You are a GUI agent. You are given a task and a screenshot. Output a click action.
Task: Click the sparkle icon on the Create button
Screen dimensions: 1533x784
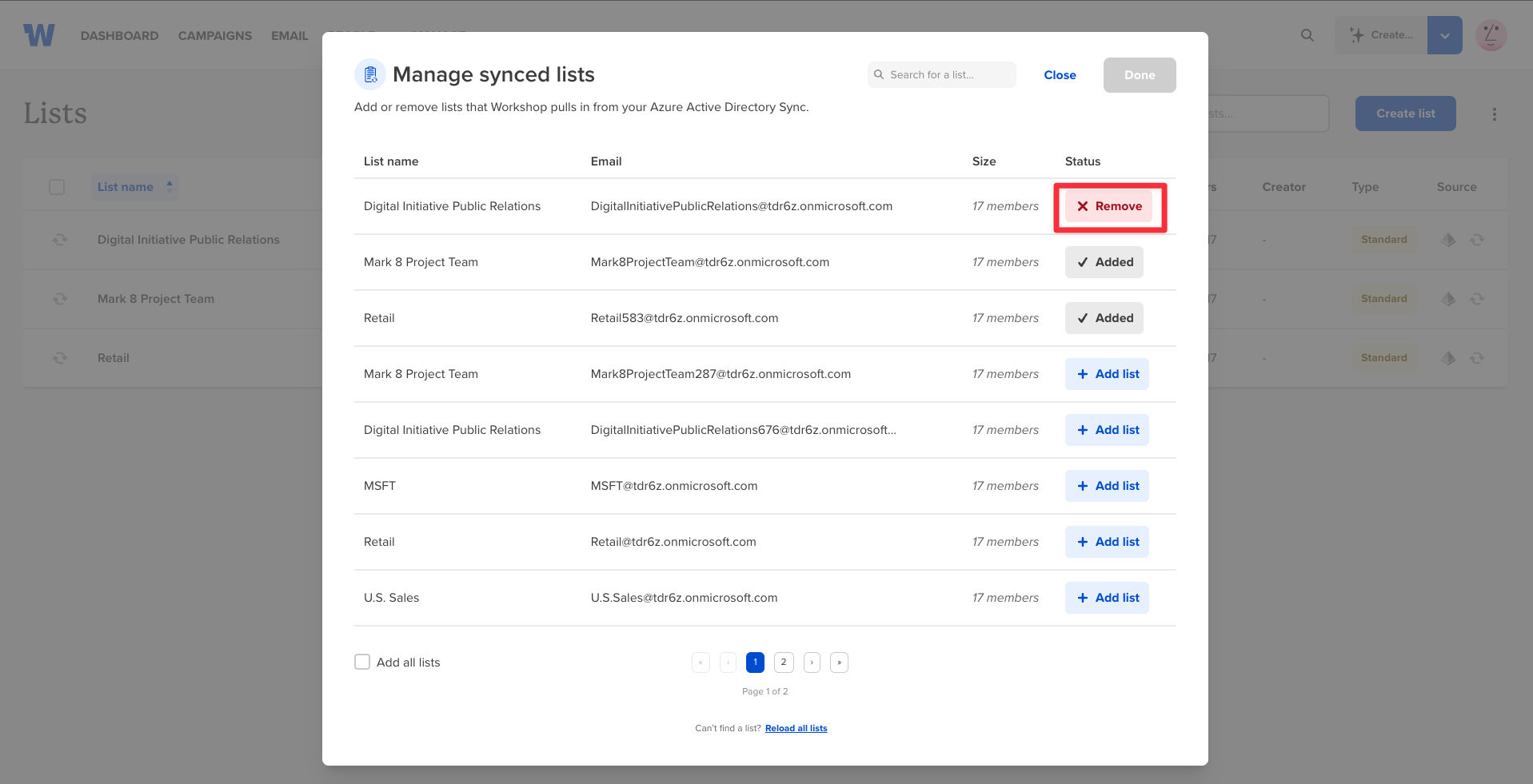coord(1357,34)
